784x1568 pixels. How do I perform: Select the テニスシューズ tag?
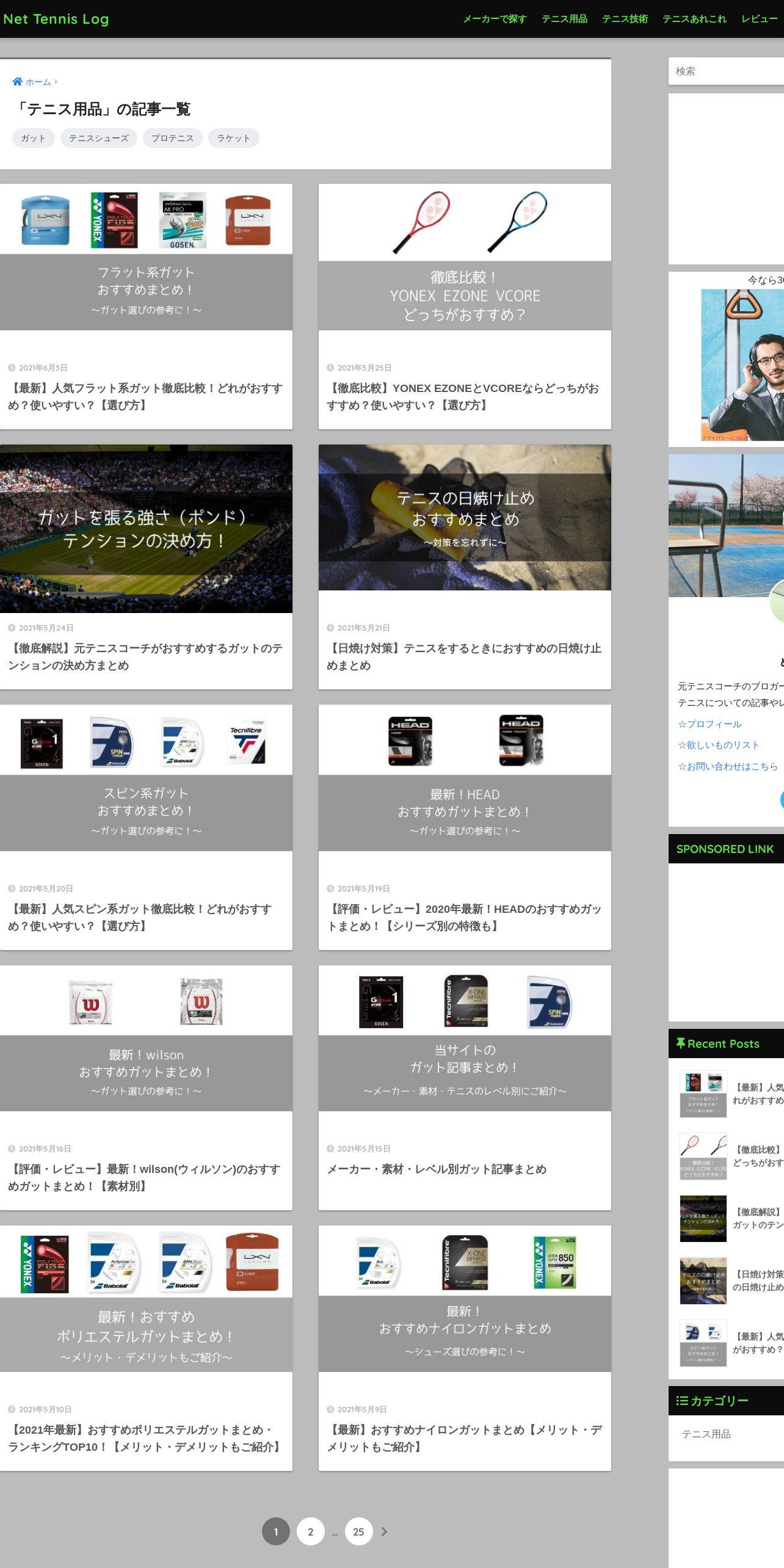pyautogui.click(x=99, y=138)
